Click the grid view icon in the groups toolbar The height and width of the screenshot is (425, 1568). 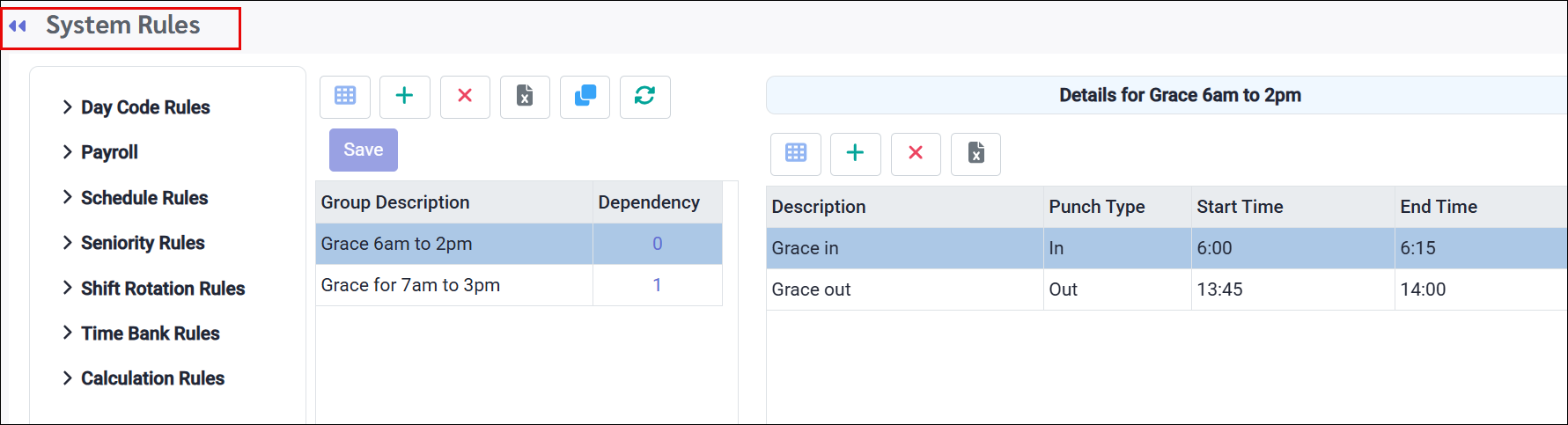(x=345, y=96)
